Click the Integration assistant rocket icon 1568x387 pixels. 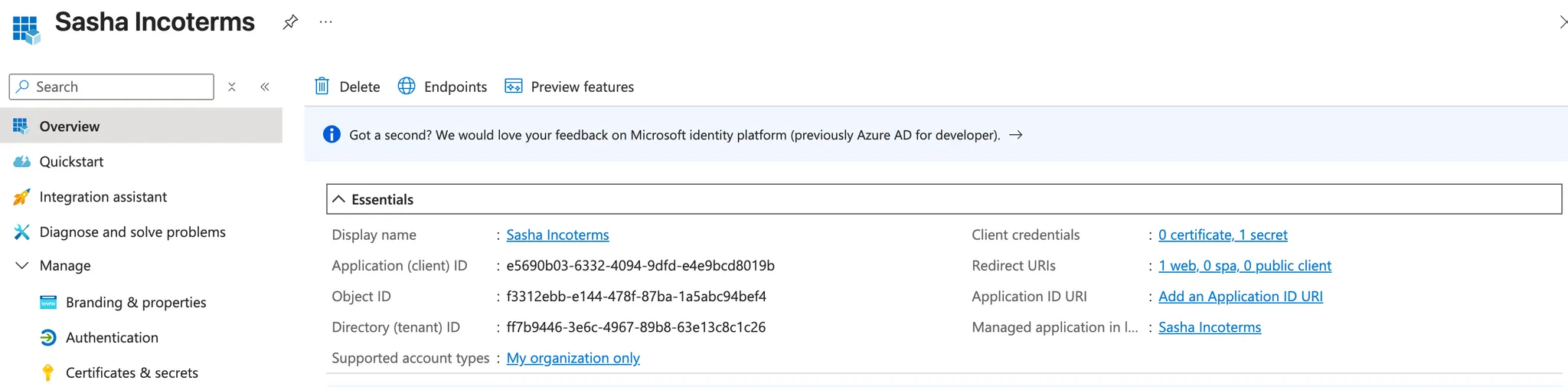pyautogui.click(x=22, y=197)
